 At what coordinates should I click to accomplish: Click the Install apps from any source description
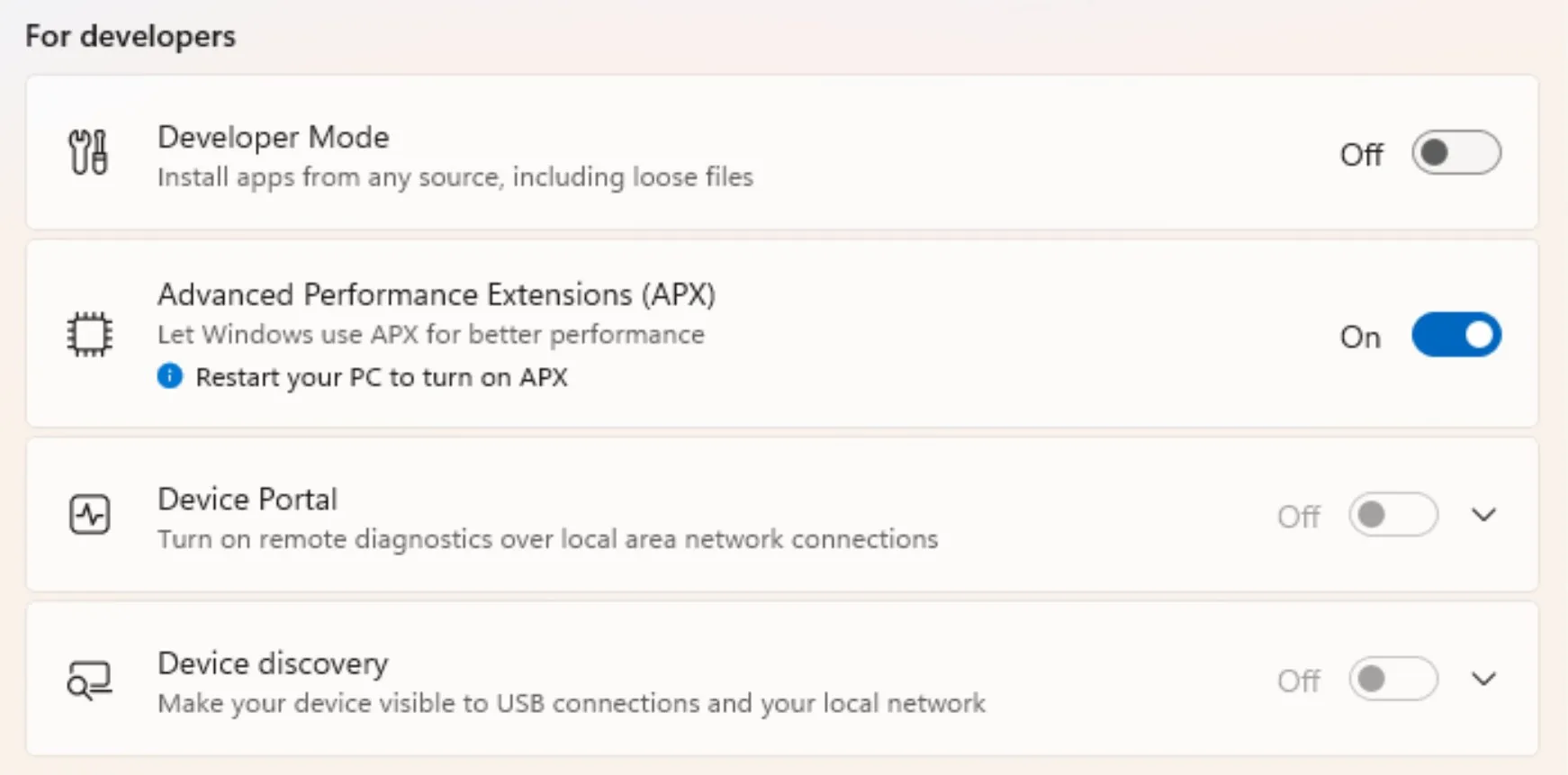[x=455, y=176]
